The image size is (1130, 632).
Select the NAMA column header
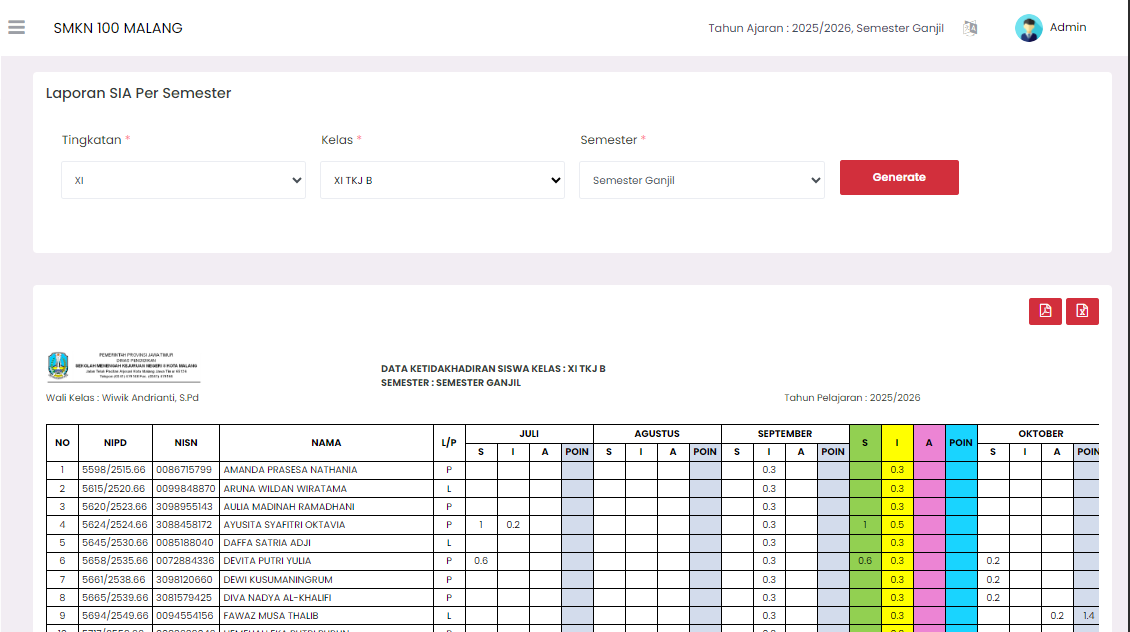(x=326, y=443)
